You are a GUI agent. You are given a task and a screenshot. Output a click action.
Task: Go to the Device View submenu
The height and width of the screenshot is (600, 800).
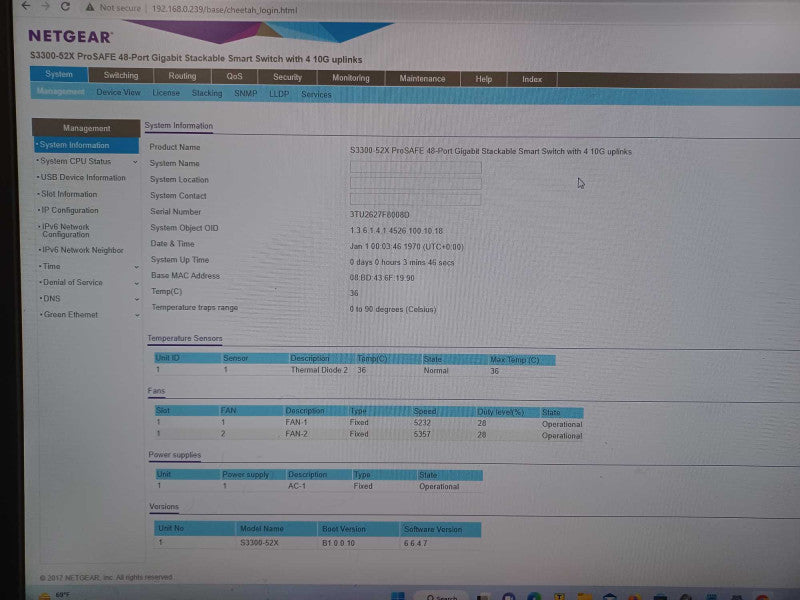coord(118,92)
